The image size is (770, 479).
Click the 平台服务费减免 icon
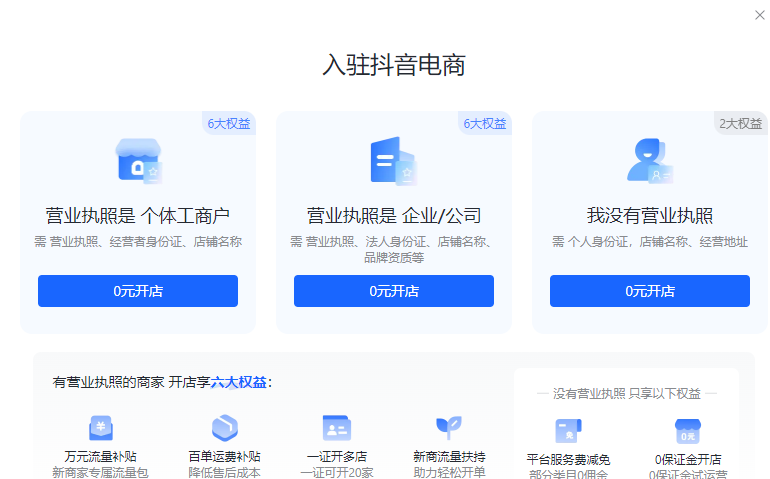coord(568,431)
